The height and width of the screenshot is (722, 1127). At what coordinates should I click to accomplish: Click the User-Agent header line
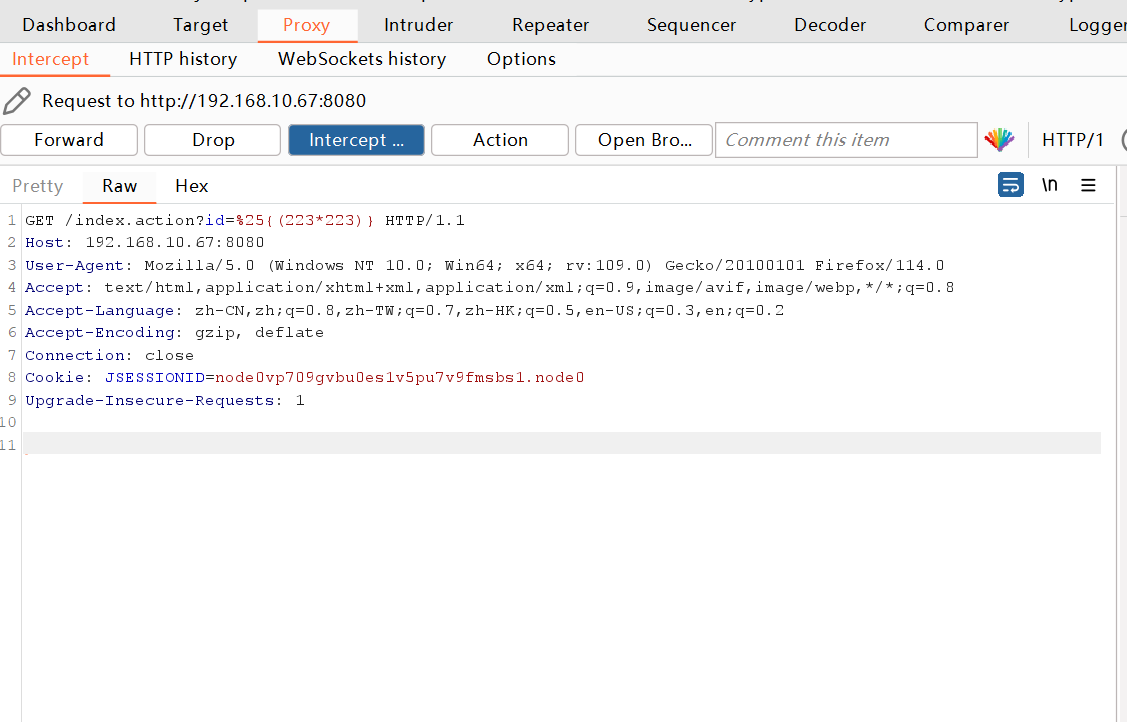pyautogui.click(x=484, y=265)
